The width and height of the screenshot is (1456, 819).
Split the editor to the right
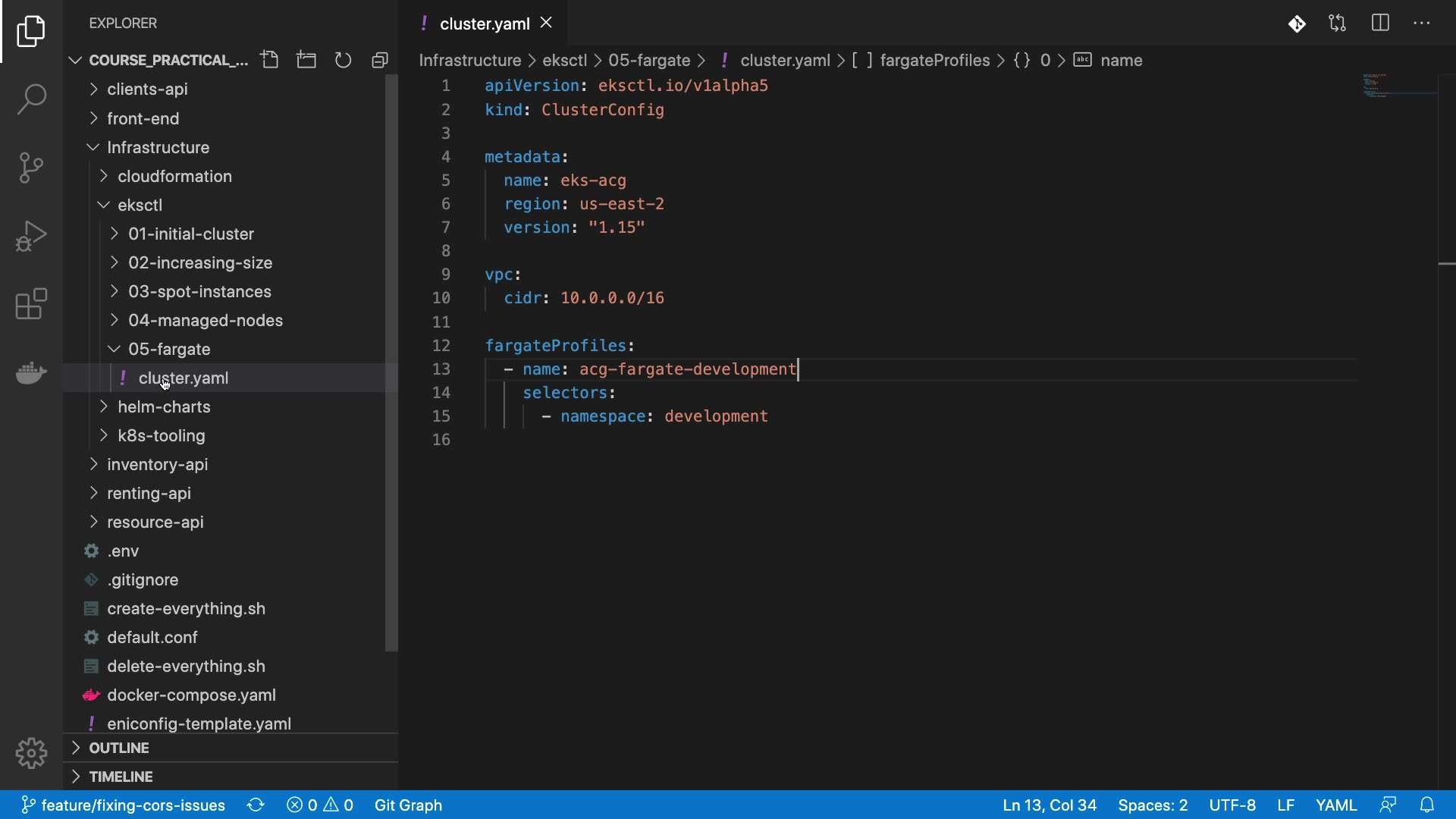(1380, 24)
